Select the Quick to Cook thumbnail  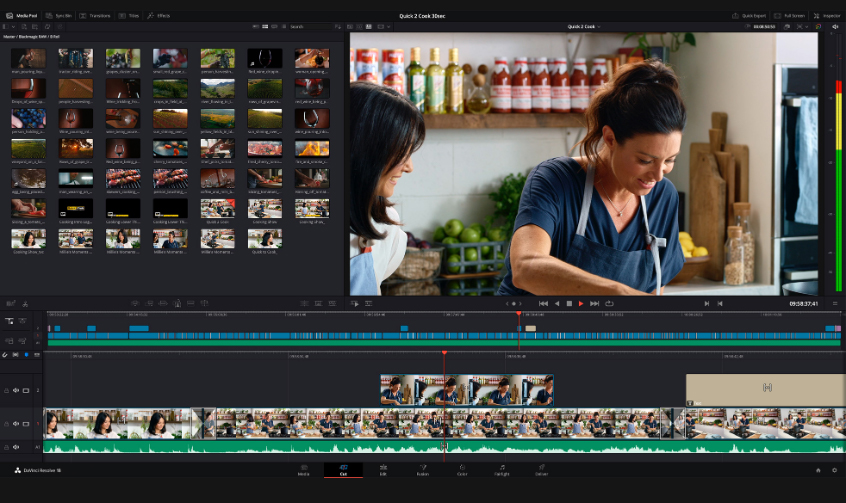pos(264,238)
